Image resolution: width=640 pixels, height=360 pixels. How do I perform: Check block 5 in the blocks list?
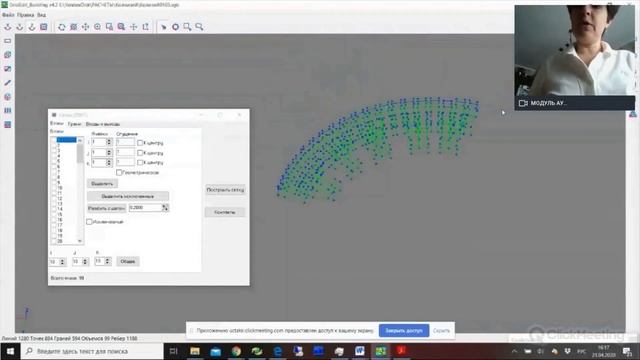(54, 161)
